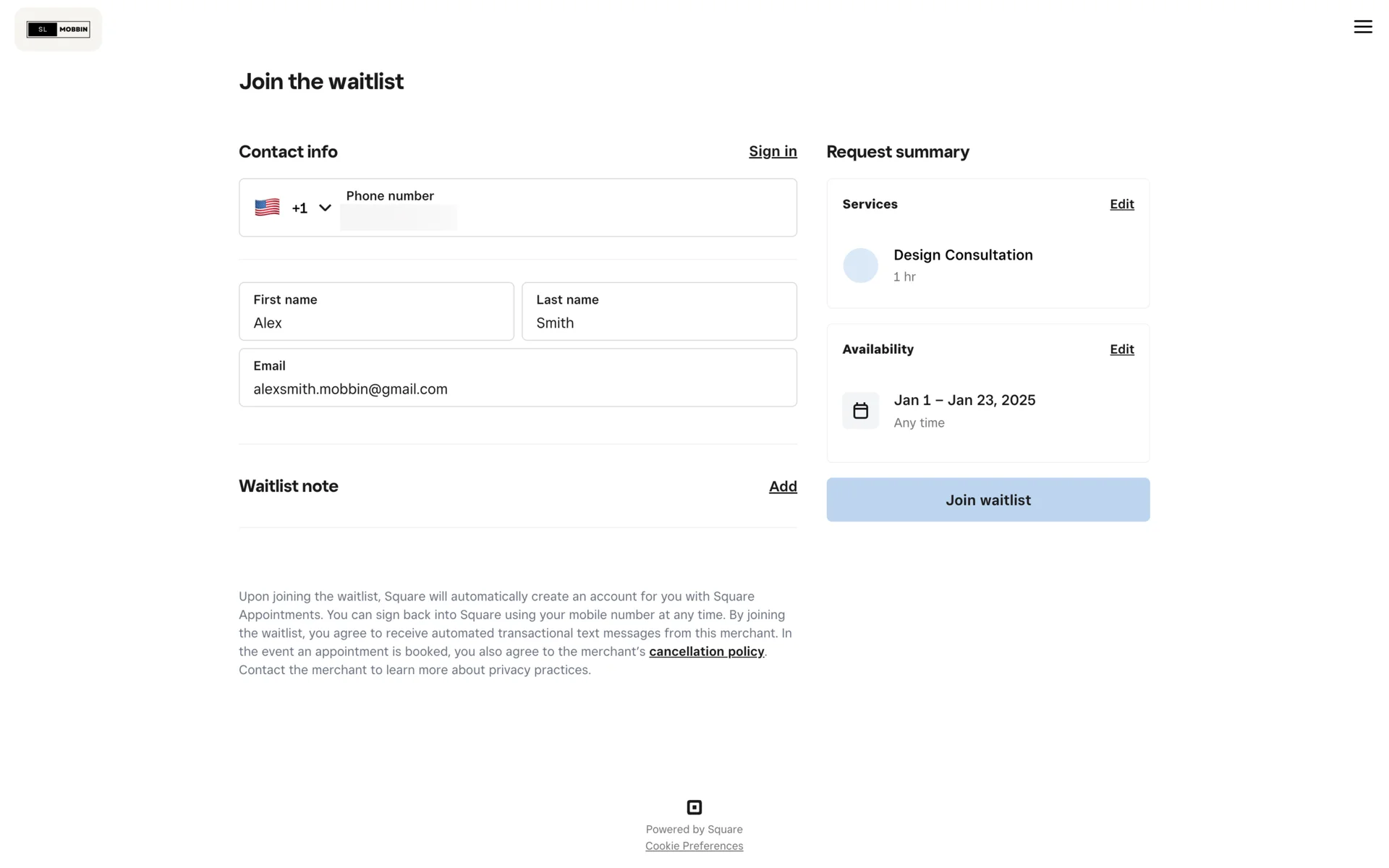Open the cancellation policy link
Screen dimensions: 1389x868
coord(706,652)
